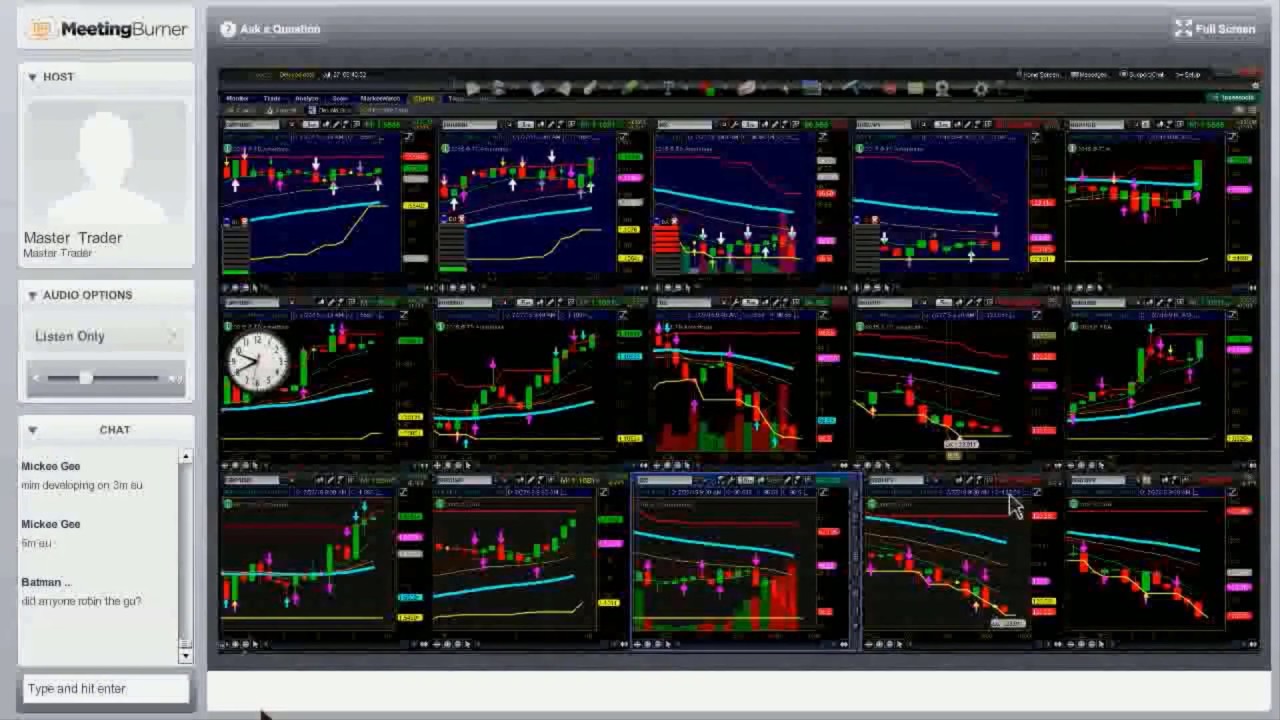Image resolution: width=1280 pixels, height=720 pixels.
Task: Open the Listen Only audio dropdown
Action: [105, 336]
